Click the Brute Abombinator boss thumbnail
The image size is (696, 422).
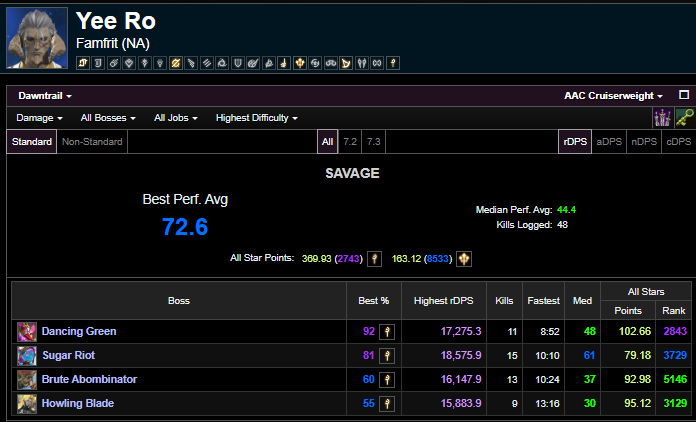click(27, 380)
